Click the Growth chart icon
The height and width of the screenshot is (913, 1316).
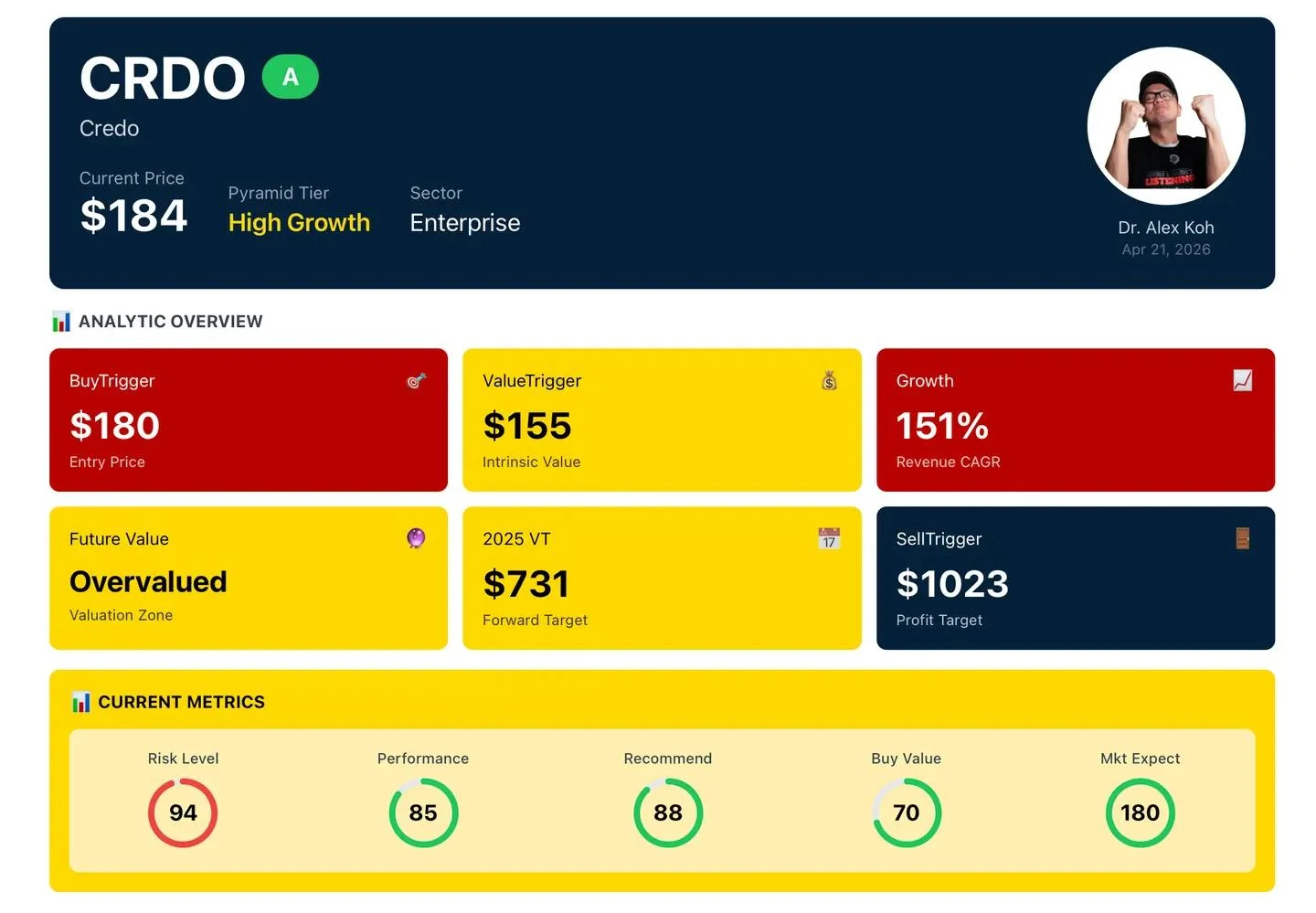click(1242, 380)
